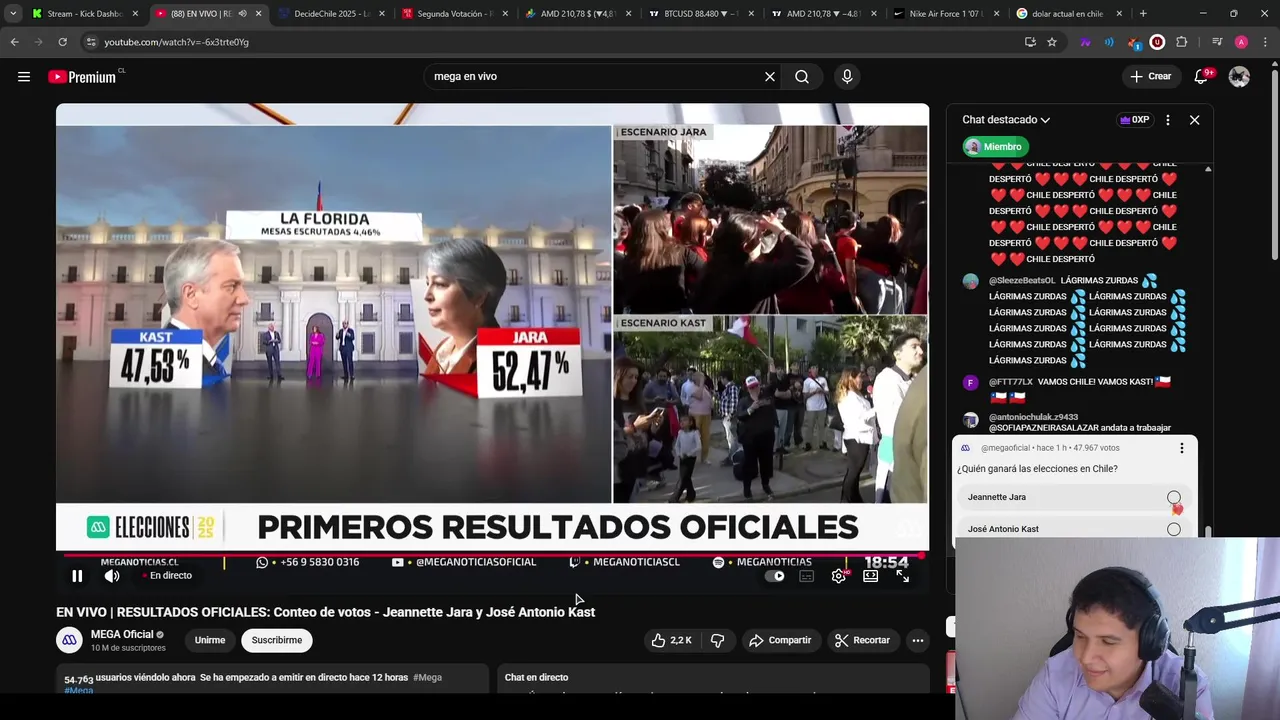Viewport: 1280px width, 720px height.
Task: Close the live chat panel
Action: 1194,120
